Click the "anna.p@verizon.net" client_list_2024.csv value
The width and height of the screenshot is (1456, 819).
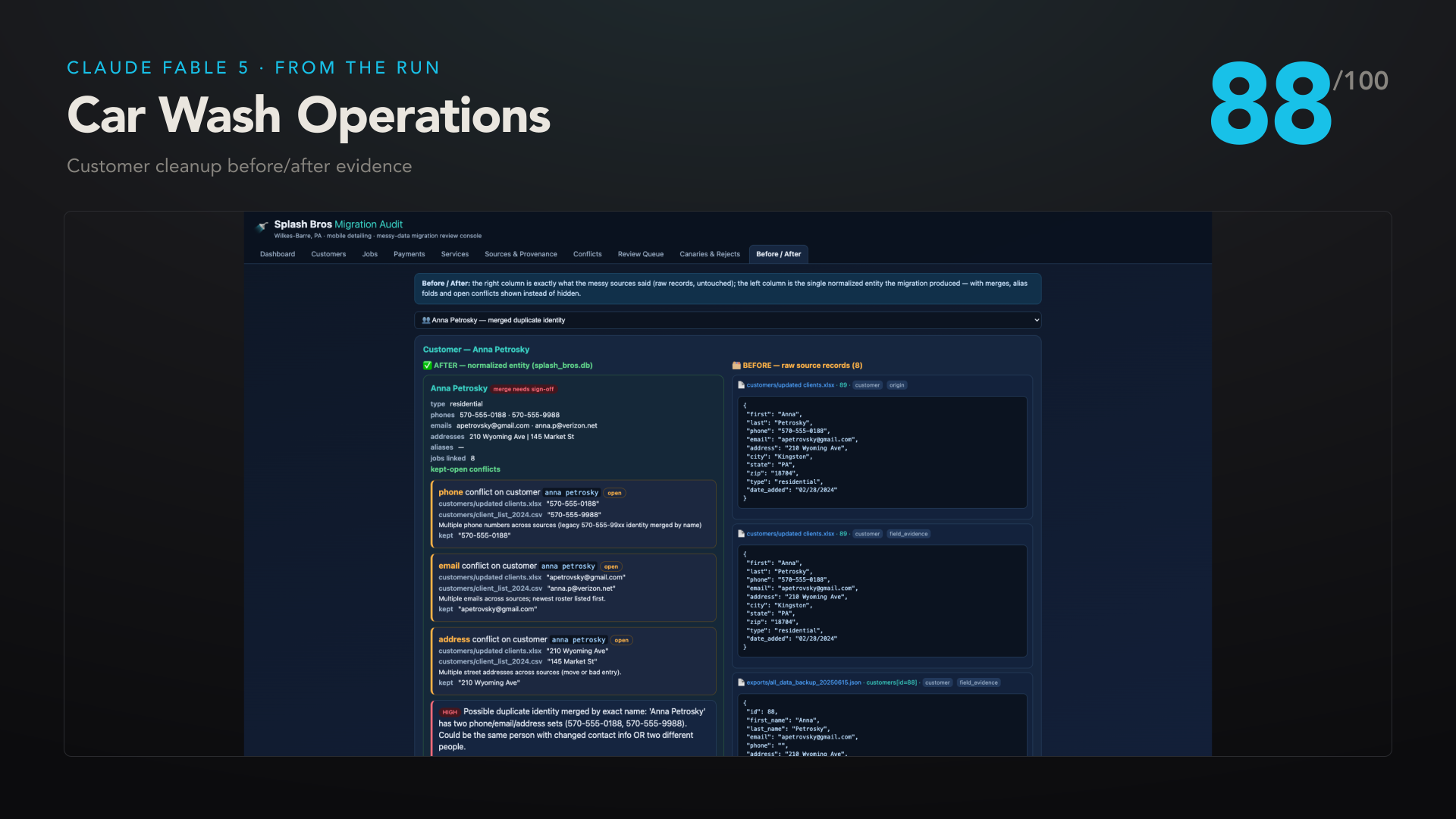point(582,588)
